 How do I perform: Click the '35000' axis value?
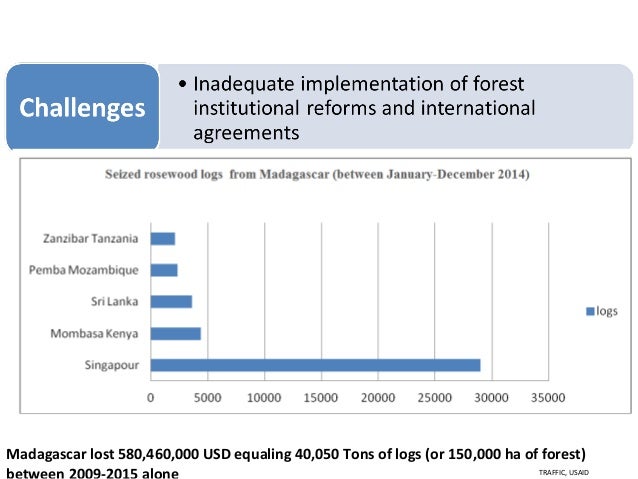[548, 398]
